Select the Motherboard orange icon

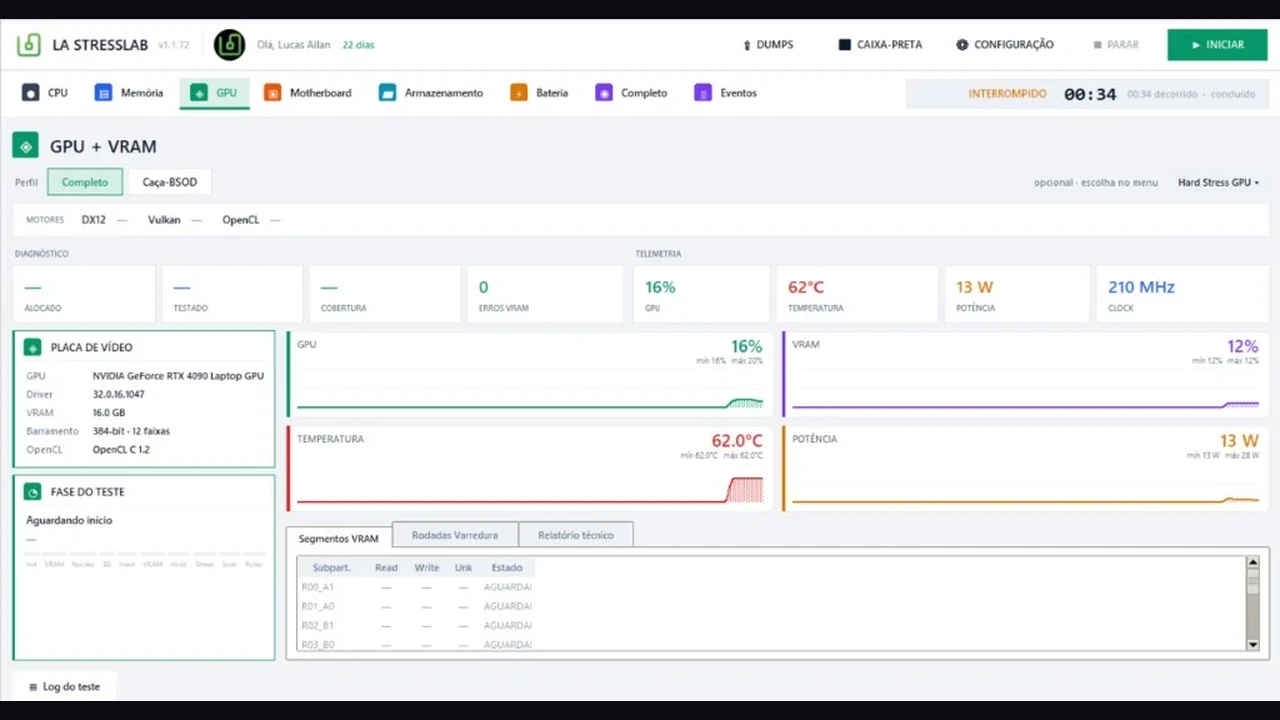pyautogui.click(x=272, y=93)
